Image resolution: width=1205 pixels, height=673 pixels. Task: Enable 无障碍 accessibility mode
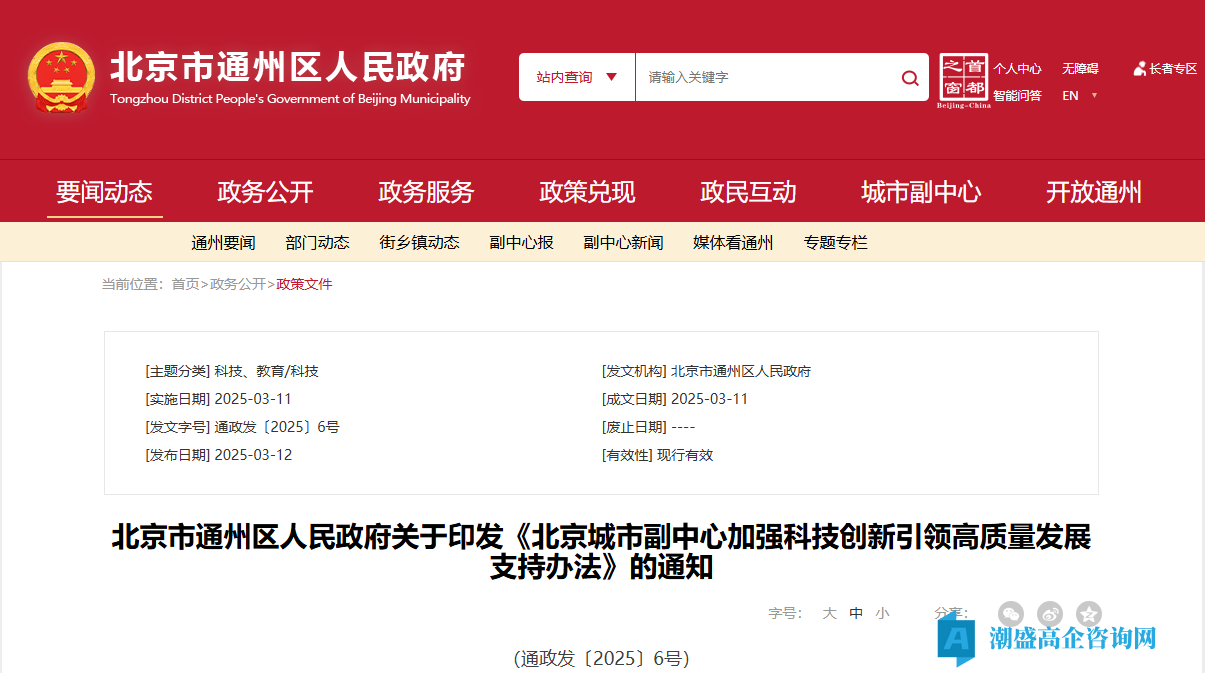[1080, 69]
